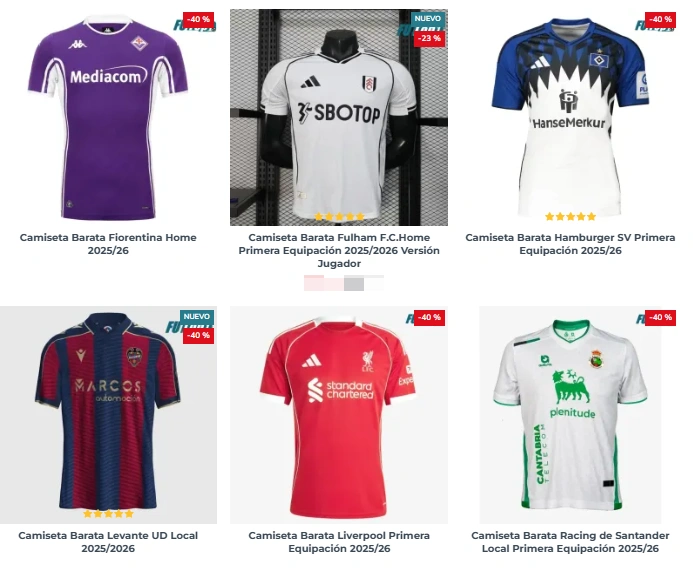The width and height of the screenshot is (693, 584).
Task: Select the gray color swatch under Fulham
Action: [354, 284]
